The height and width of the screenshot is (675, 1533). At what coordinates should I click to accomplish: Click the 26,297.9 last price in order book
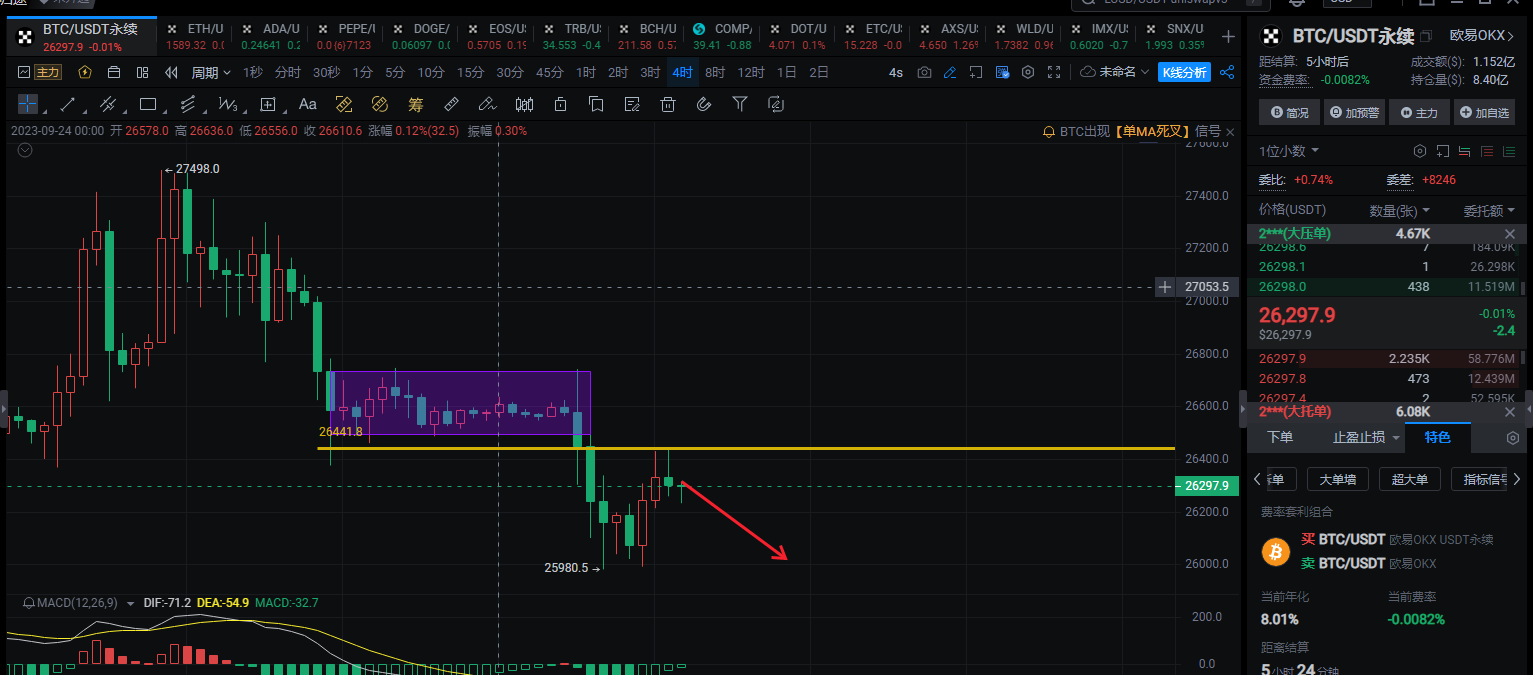[x=1297, y=316]
